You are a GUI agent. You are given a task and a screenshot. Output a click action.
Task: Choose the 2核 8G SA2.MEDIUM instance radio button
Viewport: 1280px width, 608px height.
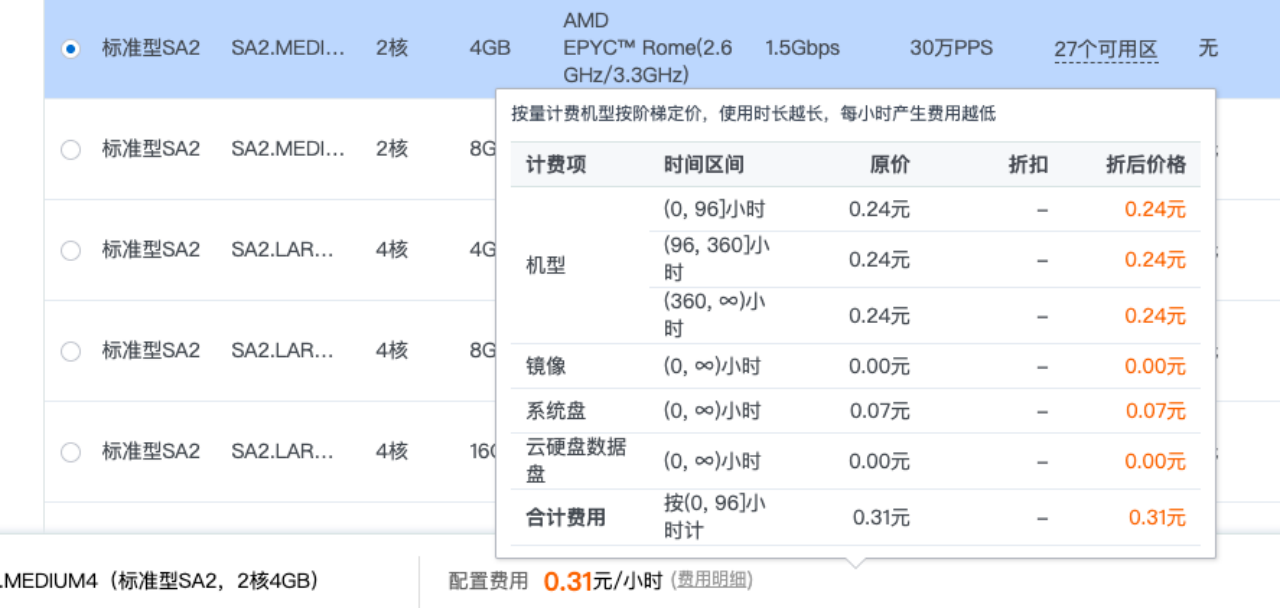pos(70,149)
